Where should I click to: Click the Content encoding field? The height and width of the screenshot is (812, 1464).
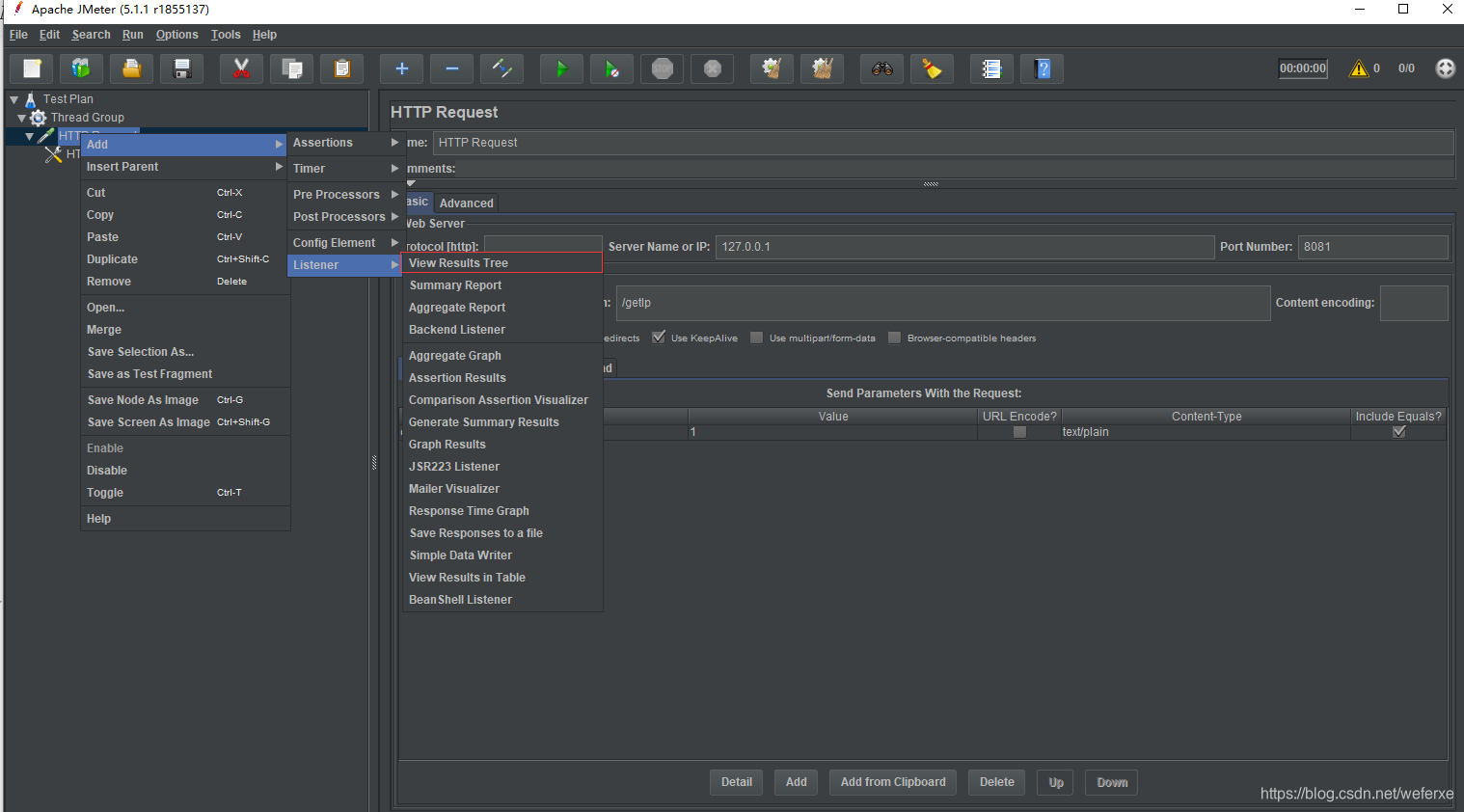tap(1414, 303)
